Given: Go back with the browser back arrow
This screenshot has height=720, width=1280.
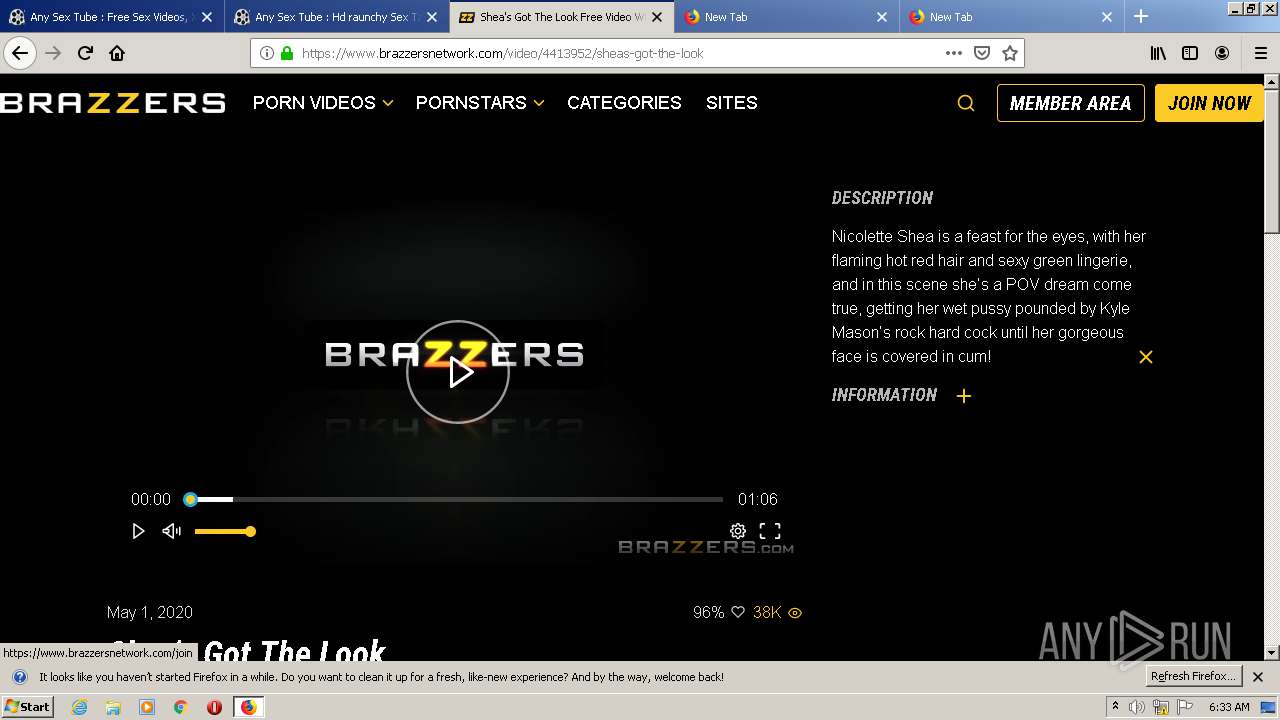Looking at the screenshot, I should click(x=20, y=53).
